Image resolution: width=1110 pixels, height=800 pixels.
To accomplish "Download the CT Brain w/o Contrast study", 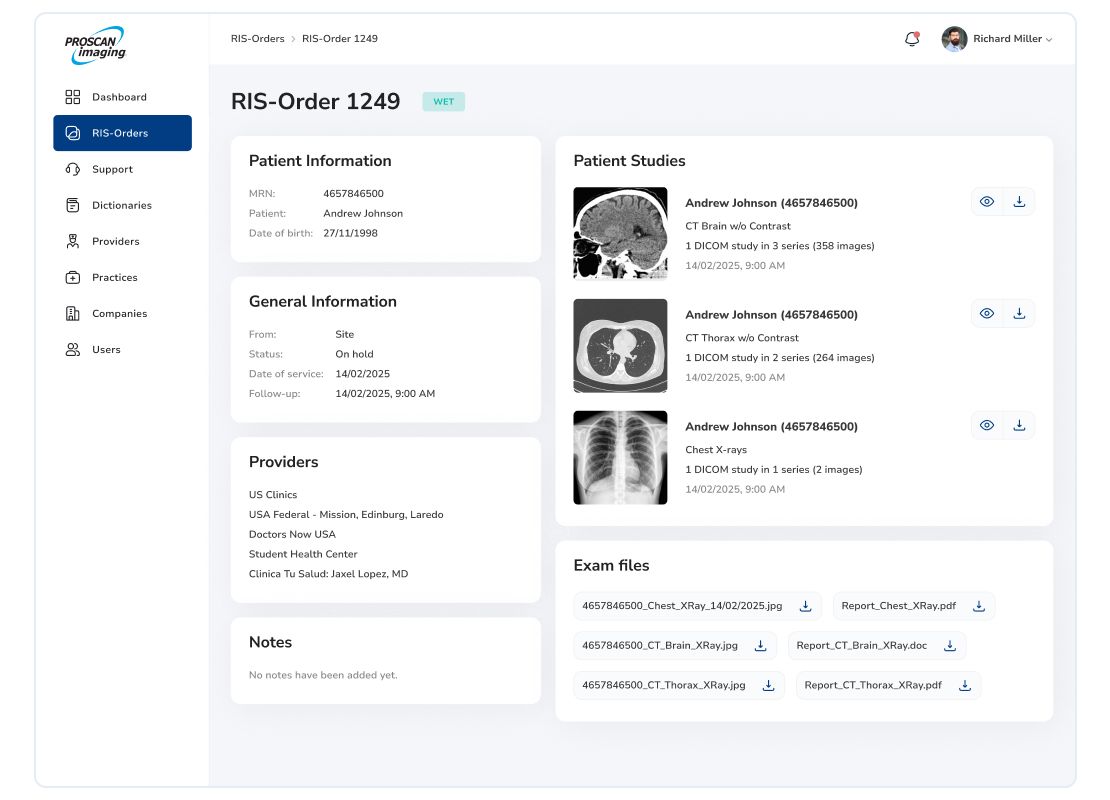I will pyautogui.click(x=1019, y=202).
